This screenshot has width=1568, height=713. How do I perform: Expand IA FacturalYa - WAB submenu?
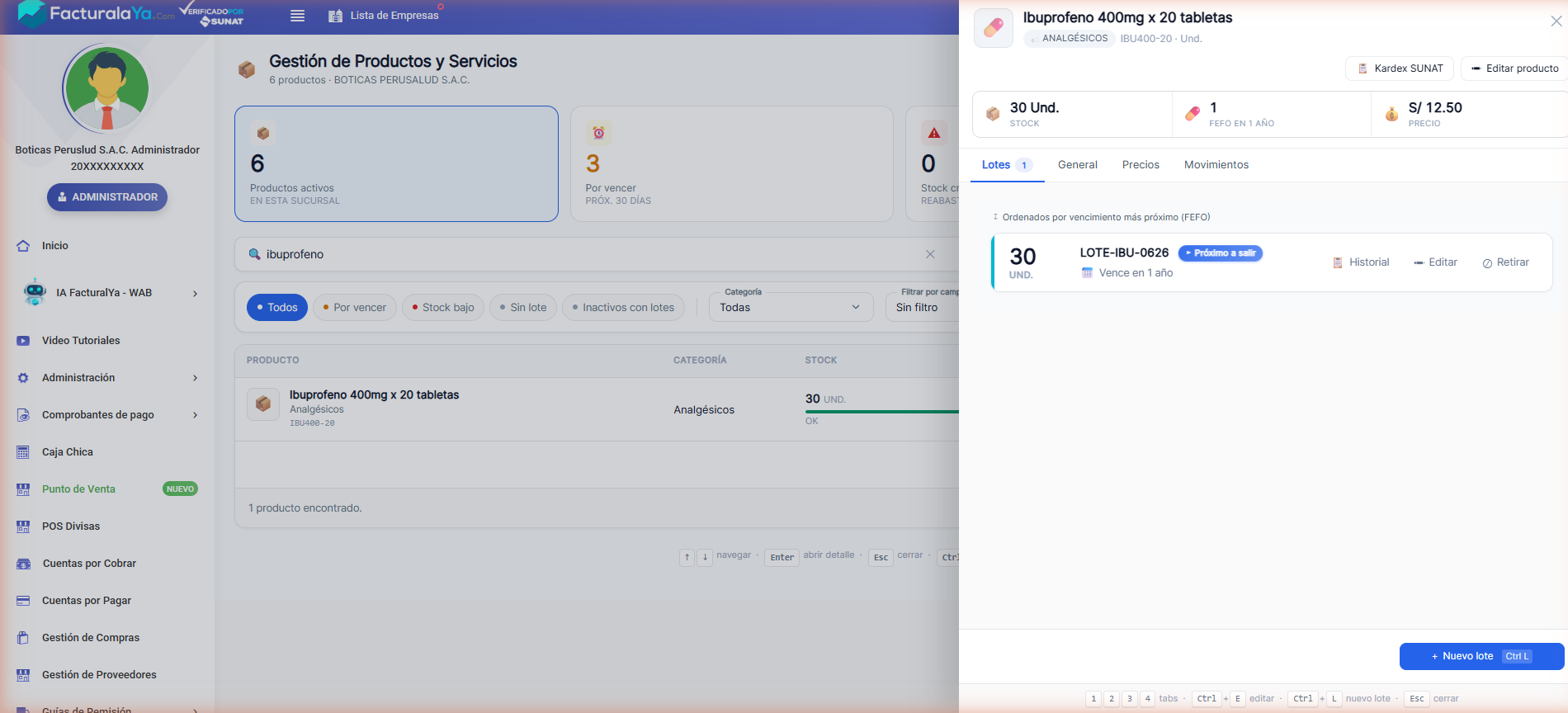(195, 293)
